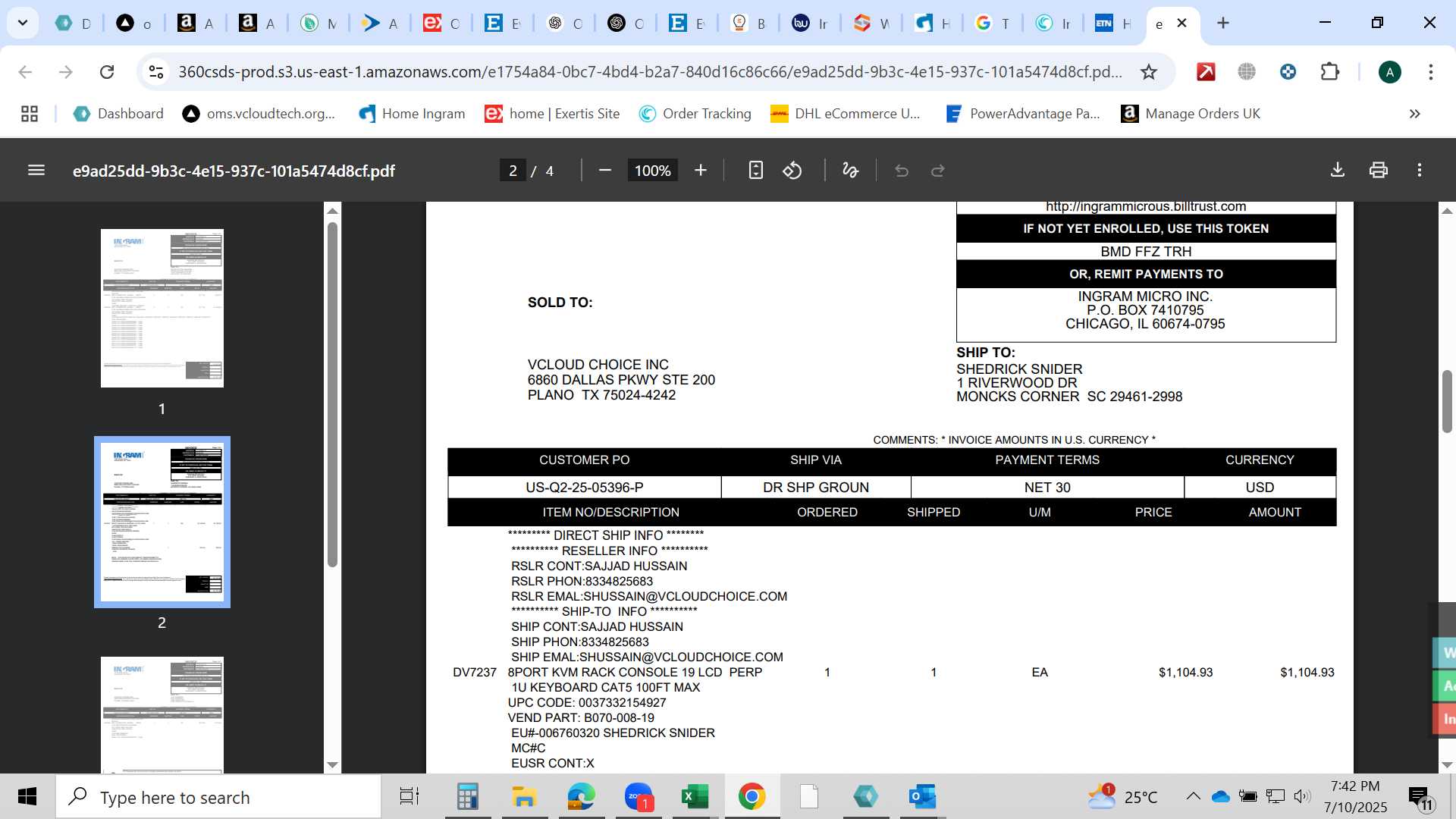1456x819 pixels.
Task: Open Zoom from the taskbar
Action: (x=639, y=796)
